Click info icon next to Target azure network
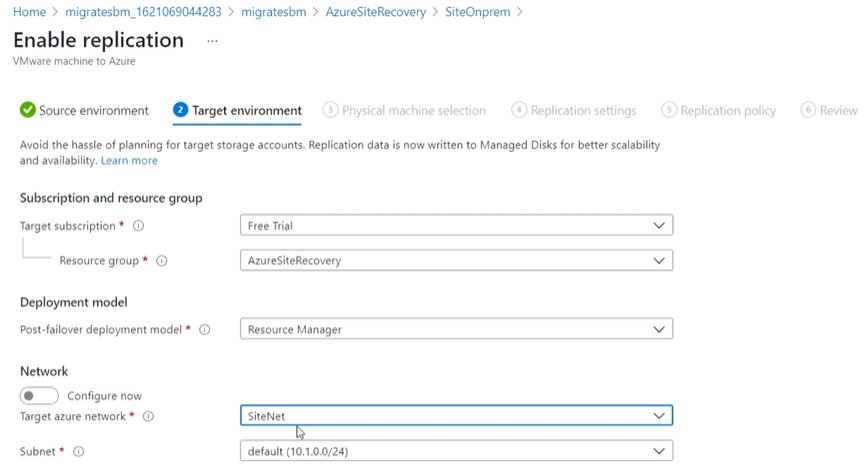Screen dimensions: 867x475 (x=148, y=416)
